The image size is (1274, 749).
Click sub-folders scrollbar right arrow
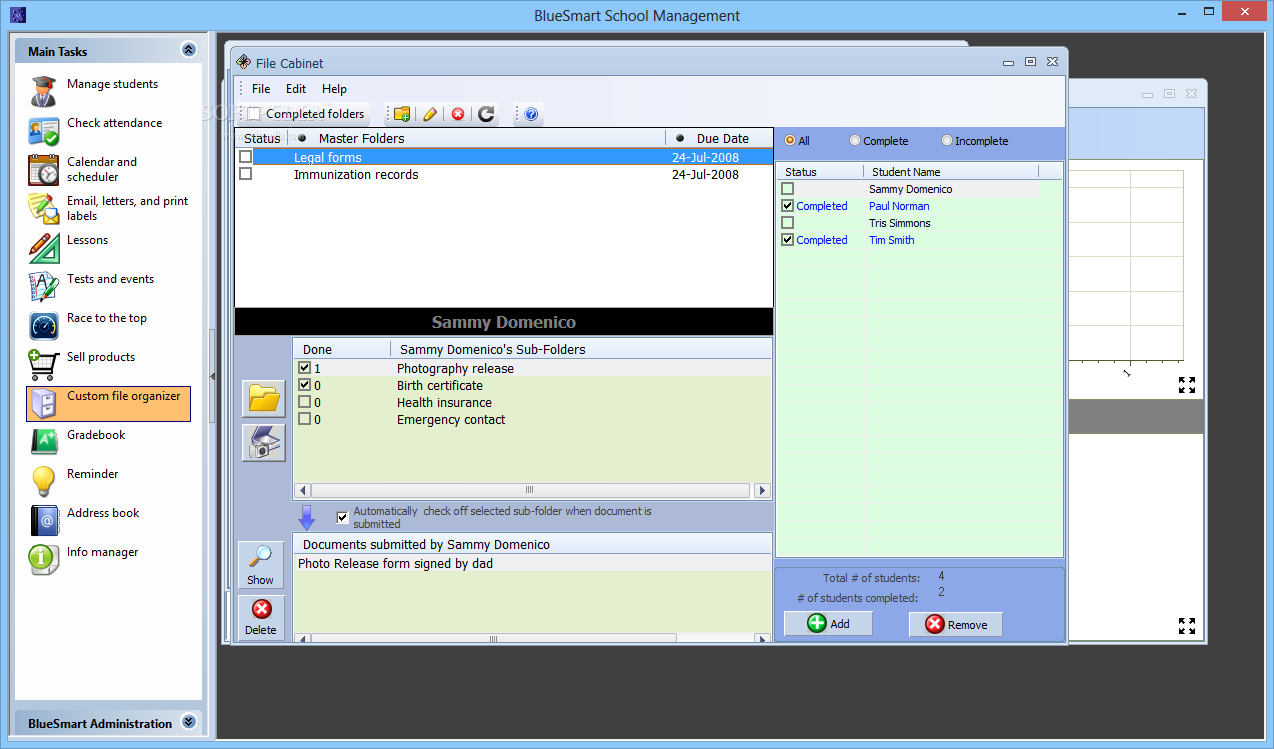click(x=762, y=491)
